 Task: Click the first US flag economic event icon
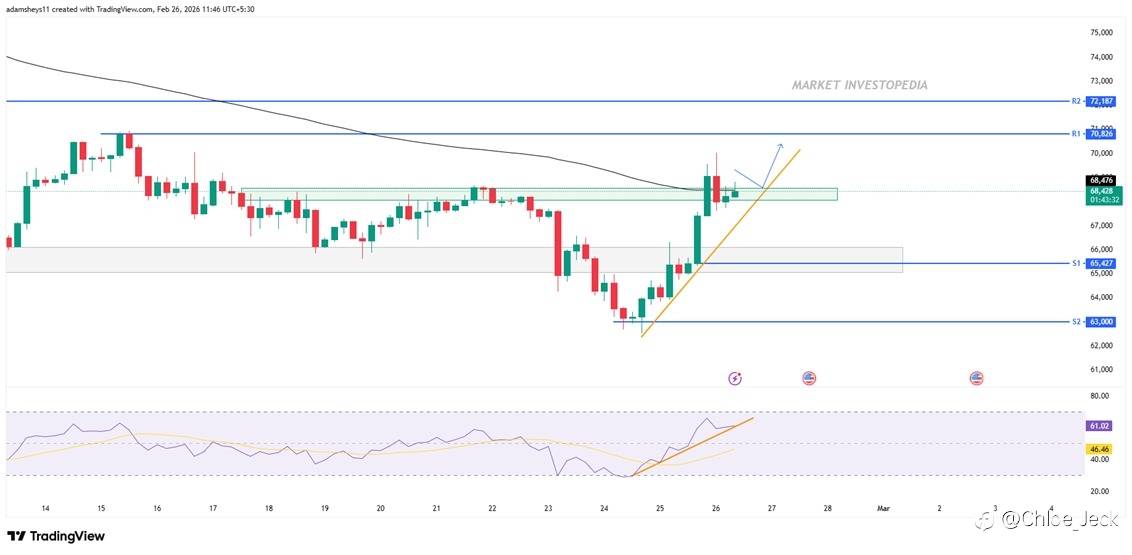(x=809, y=377)
